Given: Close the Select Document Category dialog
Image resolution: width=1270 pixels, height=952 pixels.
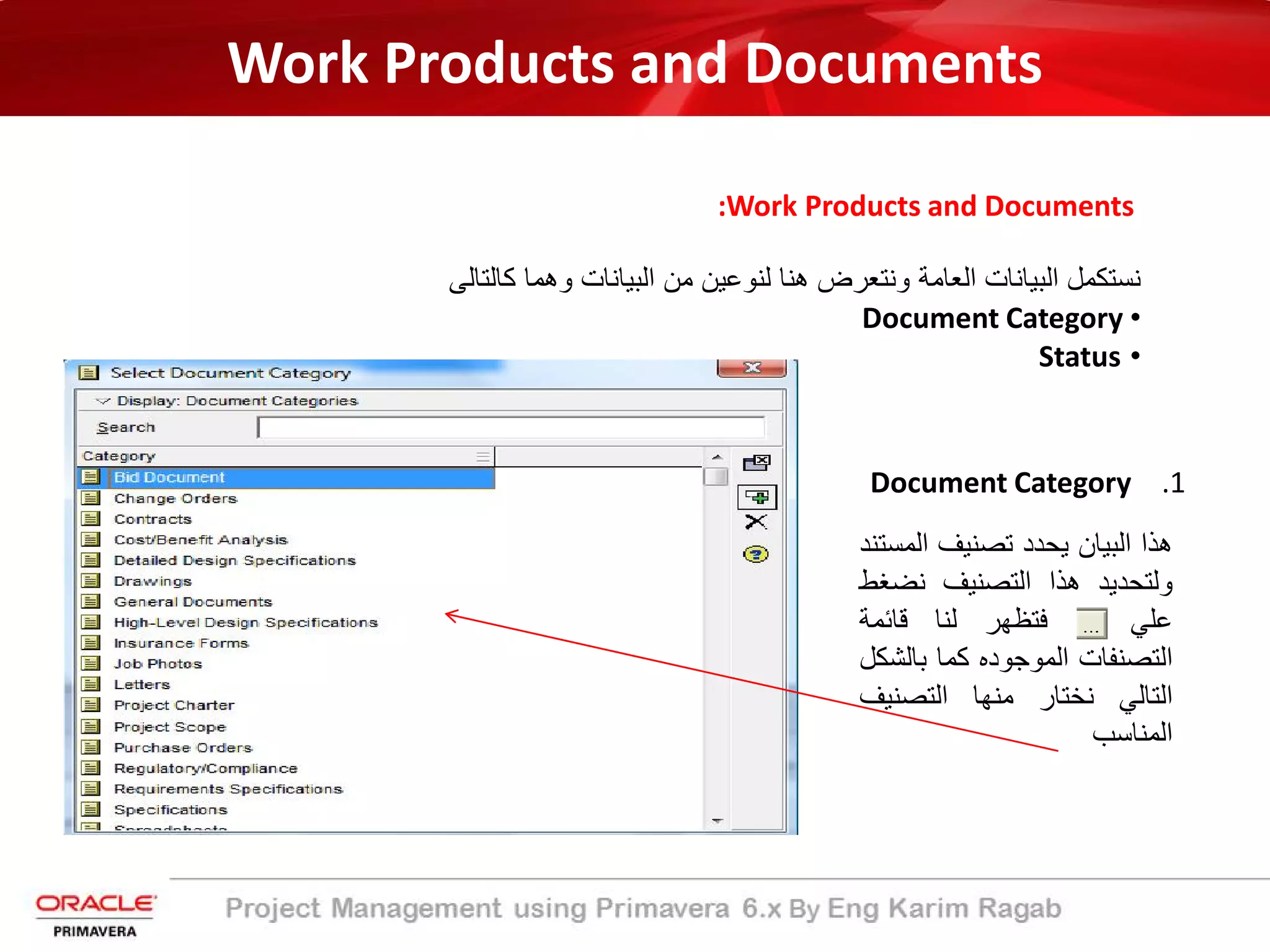Looking at the screenshot, I should (x=752, y=368).
